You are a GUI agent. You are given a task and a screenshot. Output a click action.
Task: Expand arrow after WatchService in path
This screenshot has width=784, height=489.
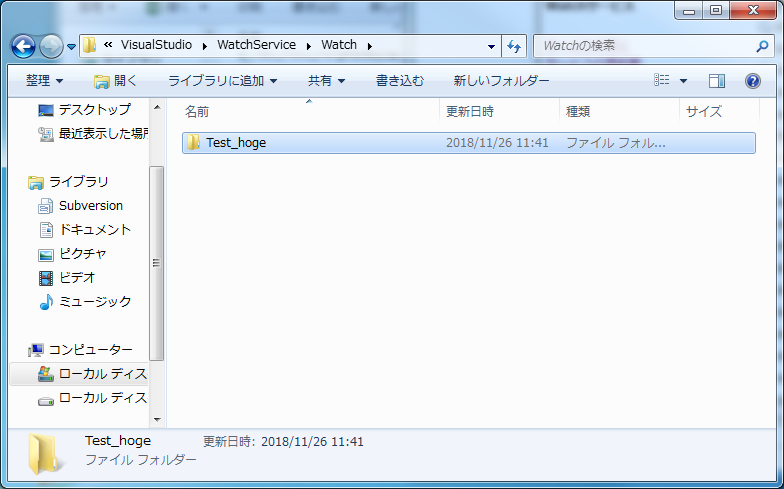pos(309,46)
